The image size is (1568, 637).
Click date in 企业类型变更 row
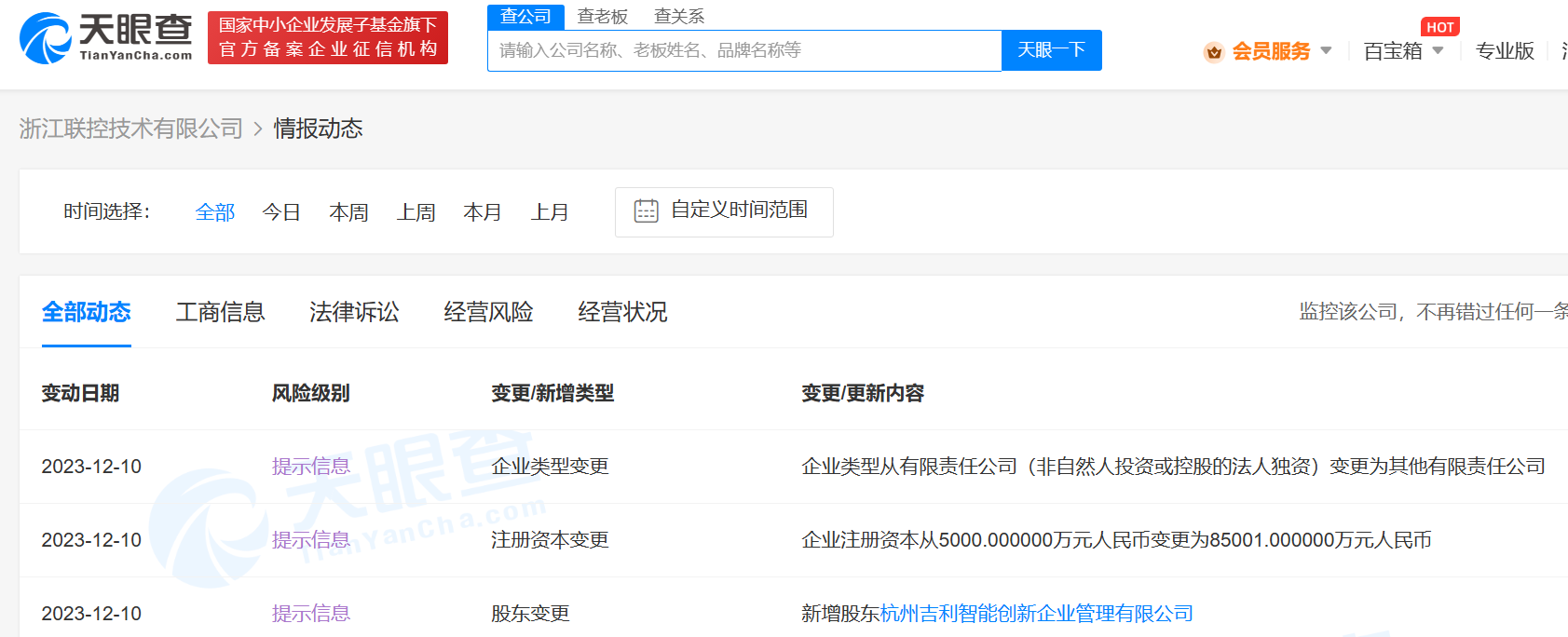point(91,467)
